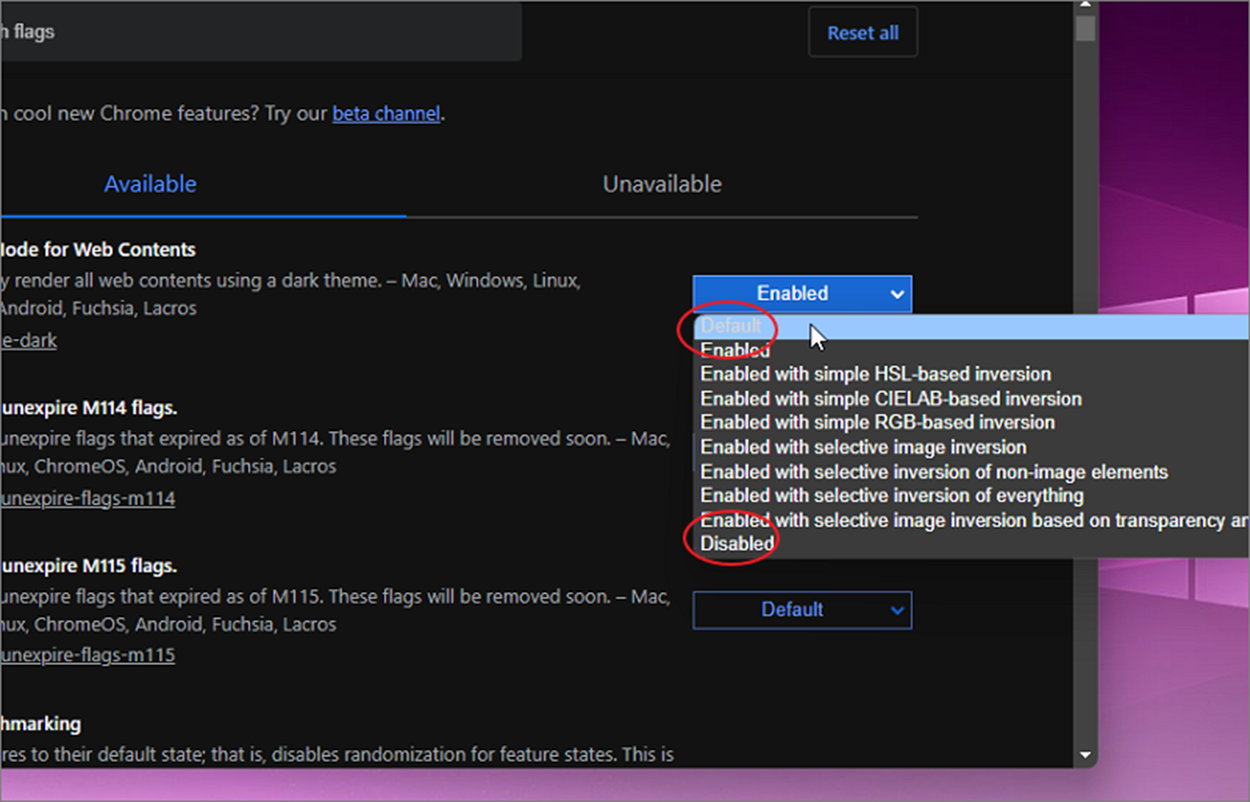The height and width of the screenshot is (802, 1250).
Task: Click the 'unexpire M114 flags.' heading
Action: click(88, 408)
